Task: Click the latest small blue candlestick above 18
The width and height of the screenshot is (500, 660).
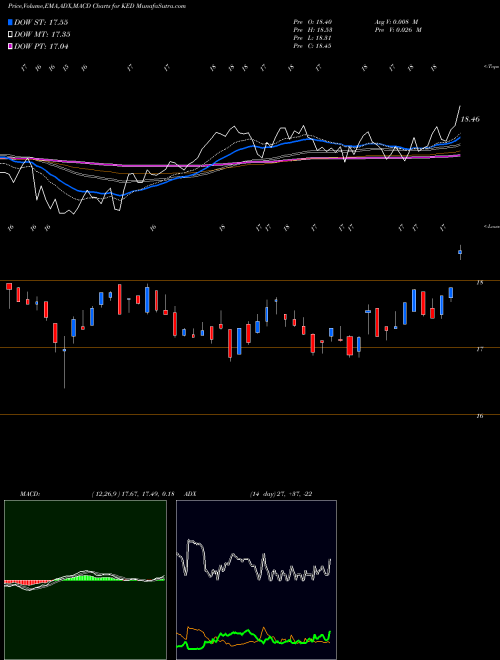Action: [x=460, y=252]
